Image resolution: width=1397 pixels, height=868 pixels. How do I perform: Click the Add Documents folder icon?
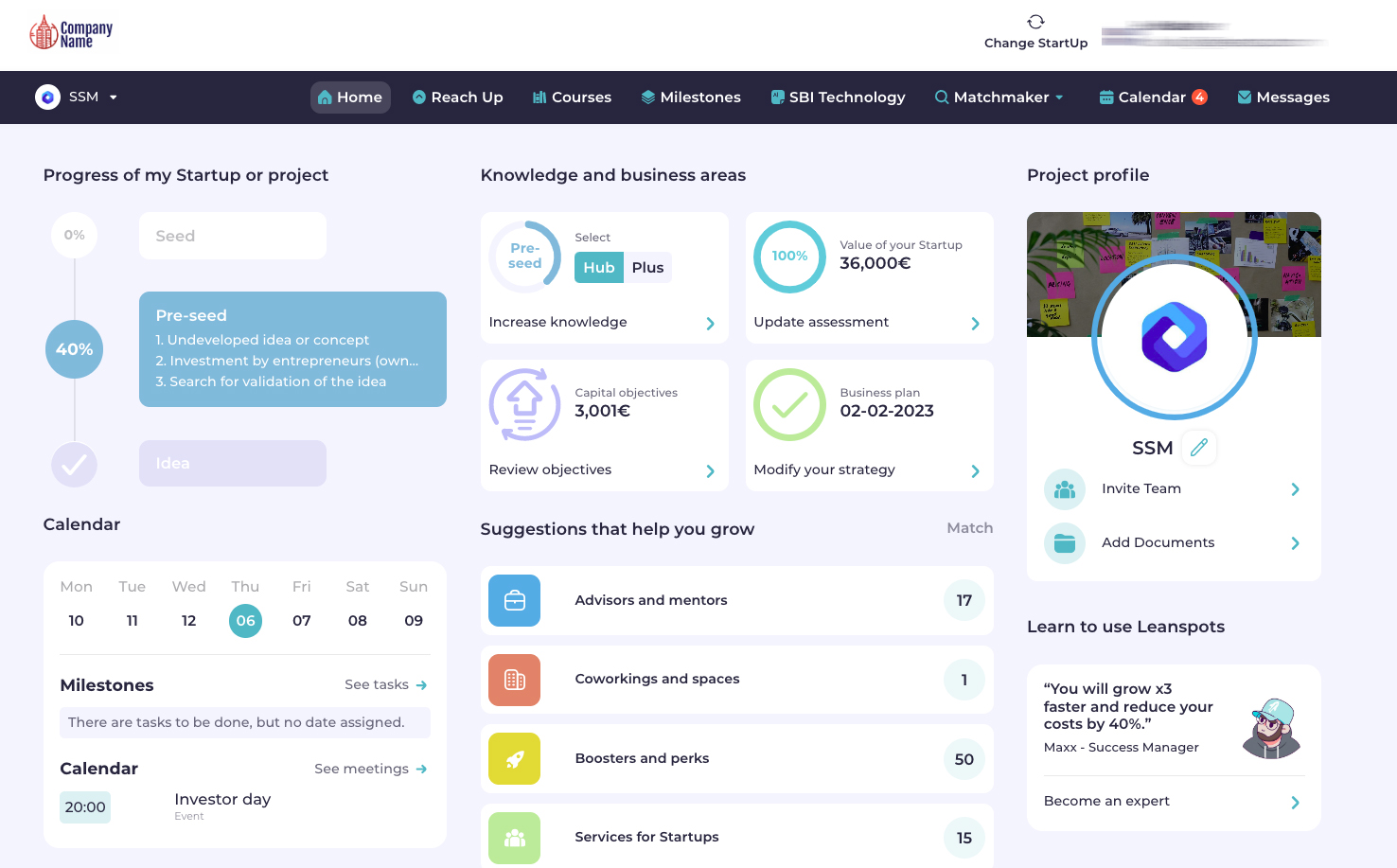pos(1064,542)
